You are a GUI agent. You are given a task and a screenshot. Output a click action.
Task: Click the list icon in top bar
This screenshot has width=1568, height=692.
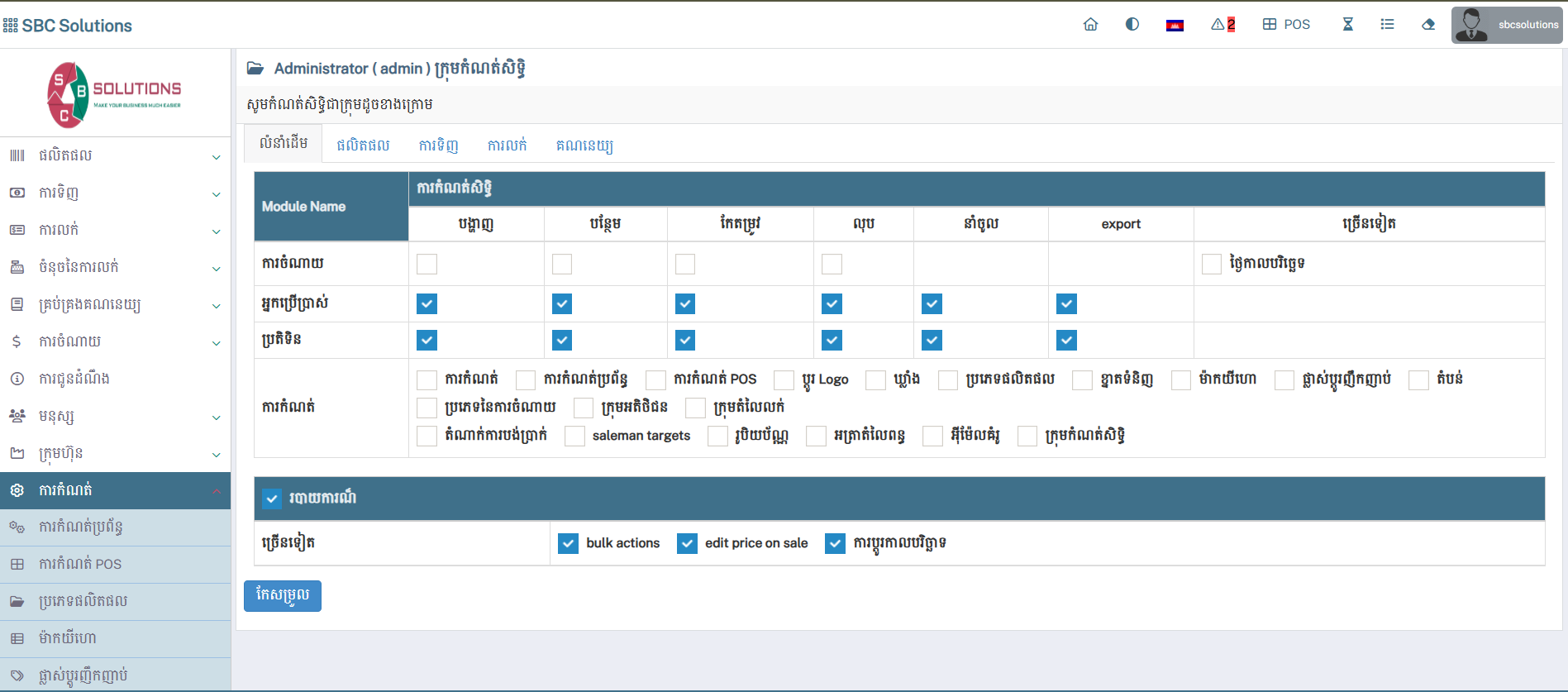pos(1387,25)
